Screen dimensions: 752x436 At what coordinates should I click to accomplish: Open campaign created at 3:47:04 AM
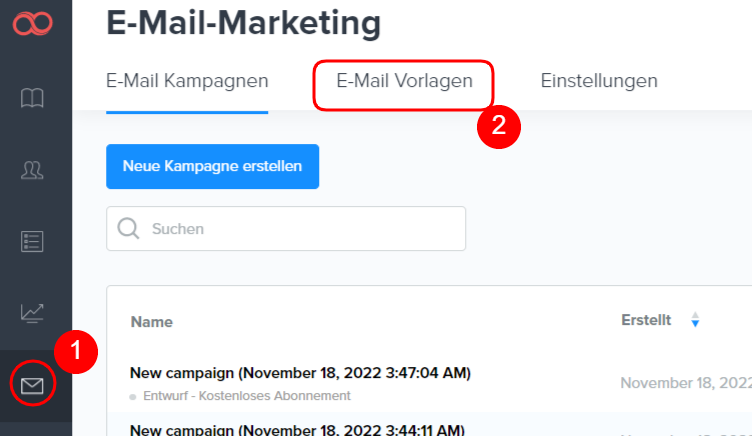point(300,373)
